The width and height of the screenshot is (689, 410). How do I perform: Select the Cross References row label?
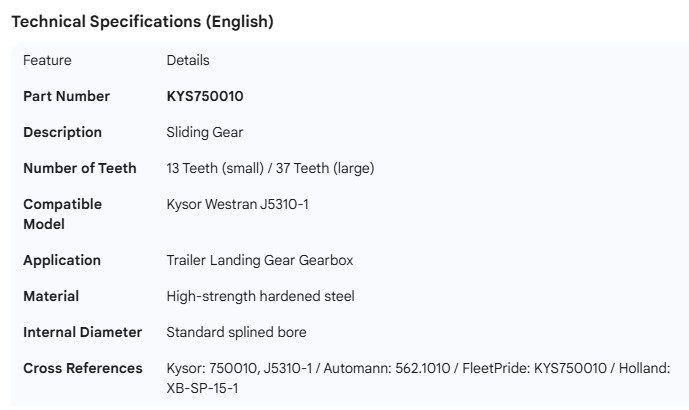point(83,368)
